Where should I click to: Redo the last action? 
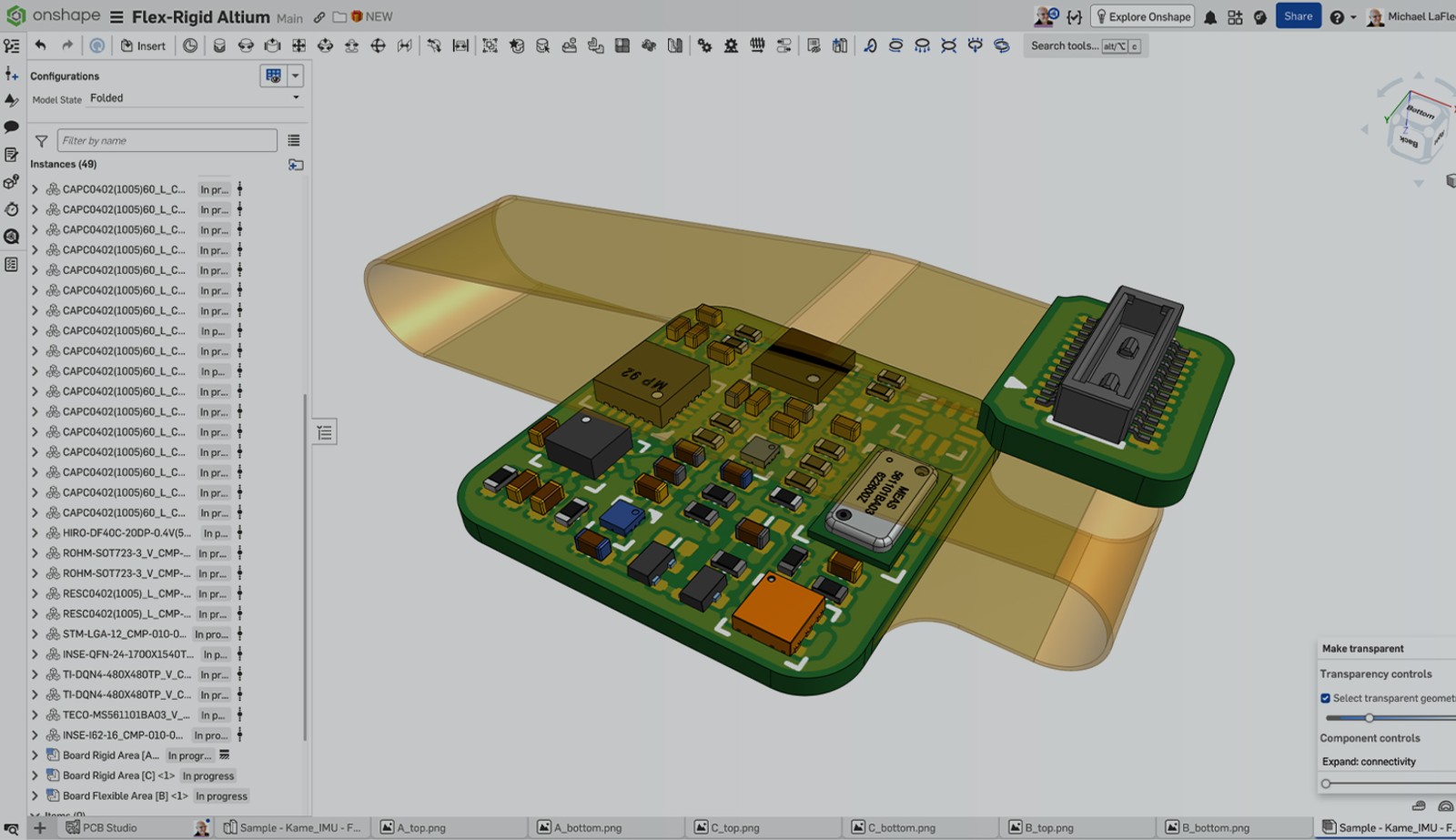click(67, 46)
